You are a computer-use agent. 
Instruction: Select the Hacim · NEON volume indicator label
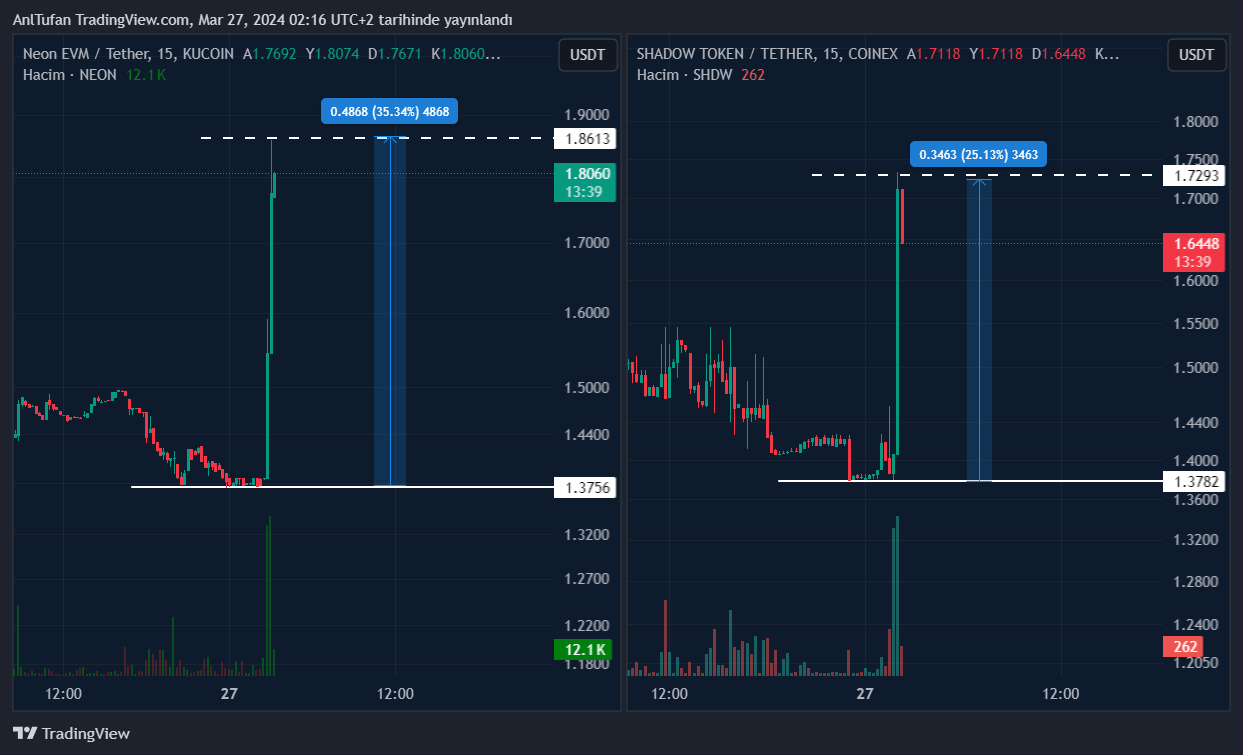tap(70, 75)
